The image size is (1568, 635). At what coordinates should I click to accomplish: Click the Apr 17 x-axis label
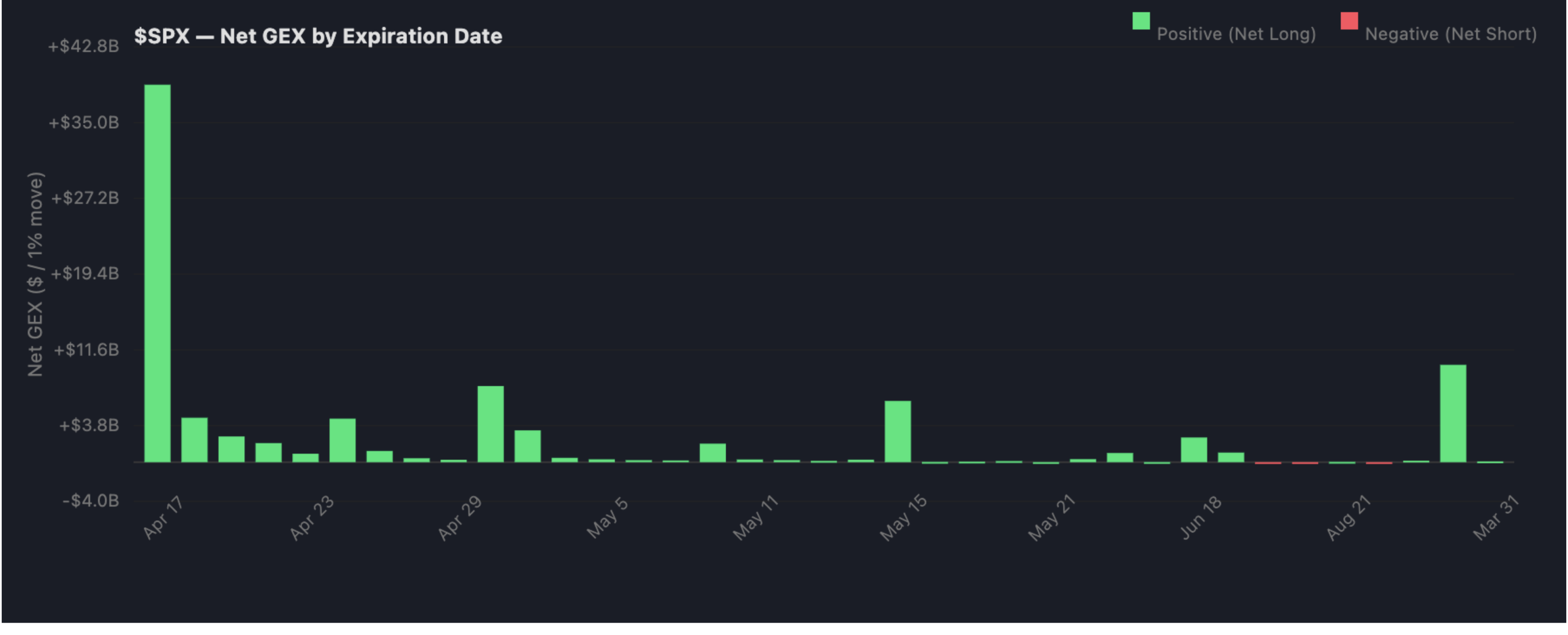coord(163,518)
